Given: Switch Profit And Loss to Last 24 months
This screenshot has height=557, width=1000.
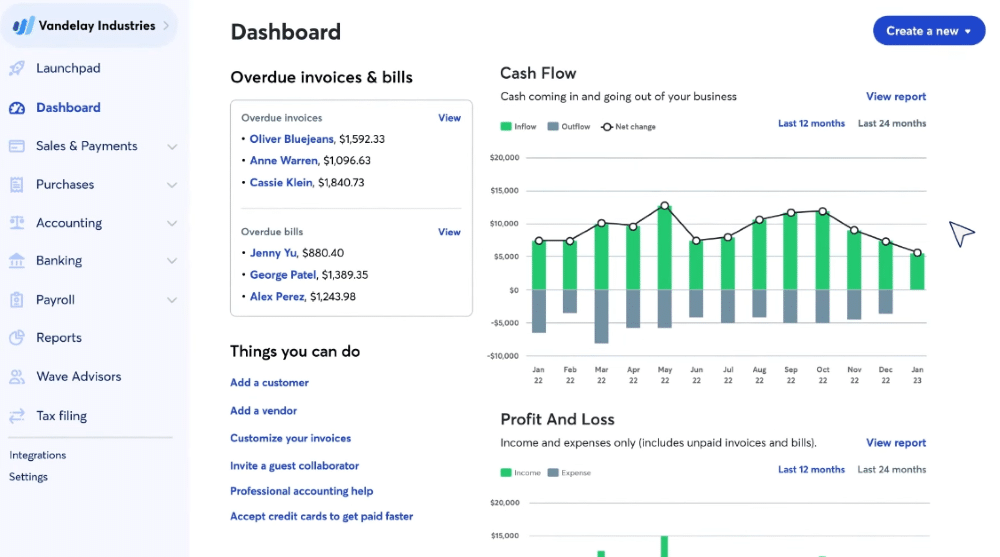Looking at the screenshot, I should tap(892, 470).
